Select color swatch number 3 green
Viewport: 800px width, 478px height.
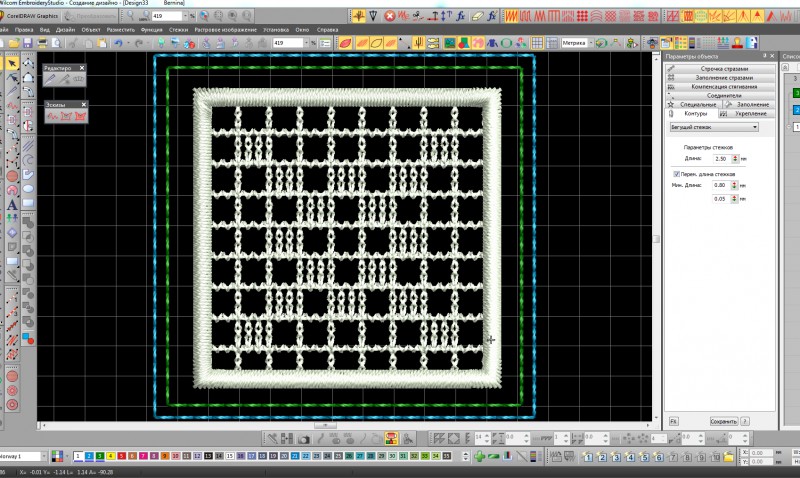99,456
